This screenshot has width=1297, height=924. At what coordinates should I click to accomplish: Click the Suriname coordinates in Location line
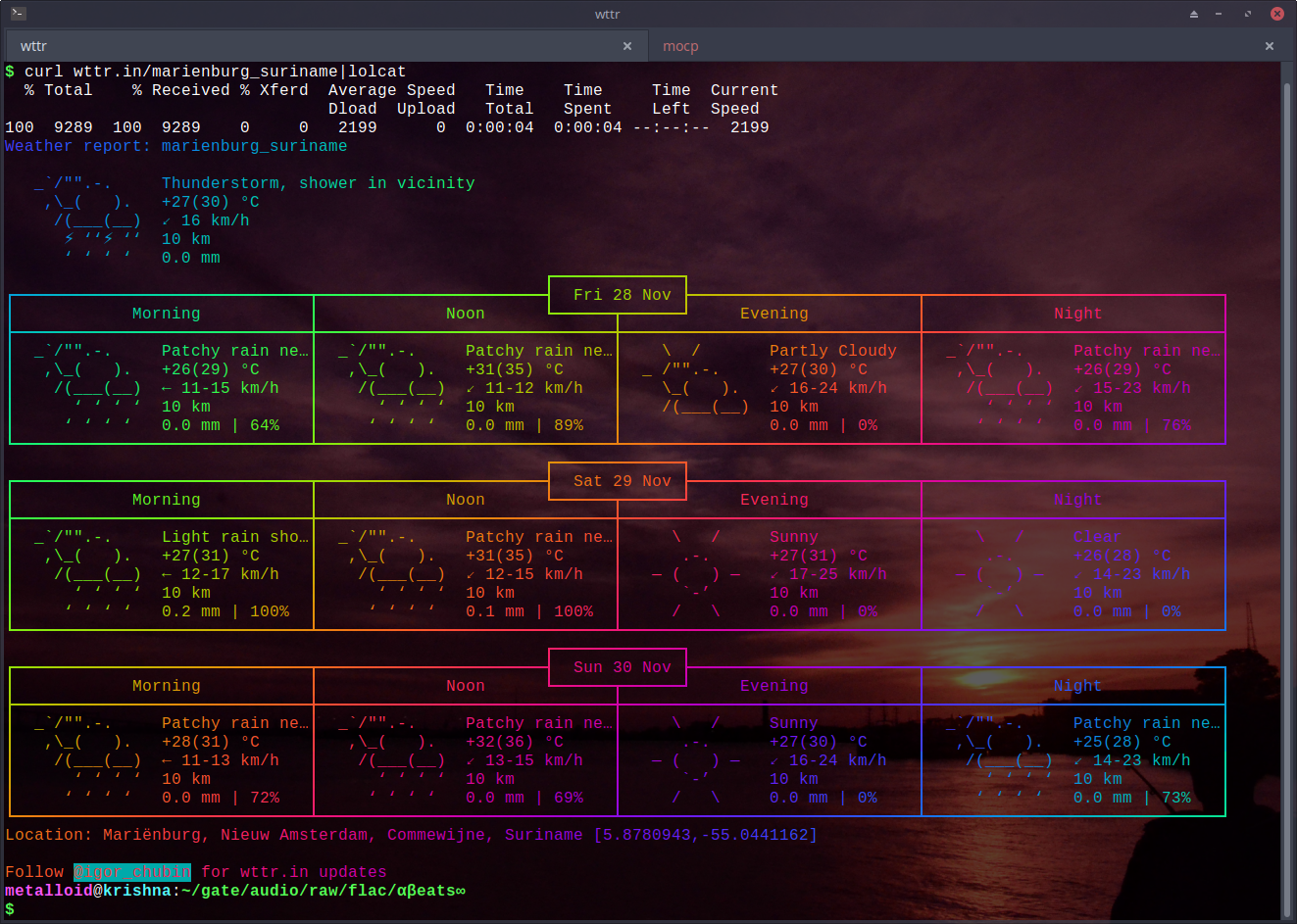705,835
